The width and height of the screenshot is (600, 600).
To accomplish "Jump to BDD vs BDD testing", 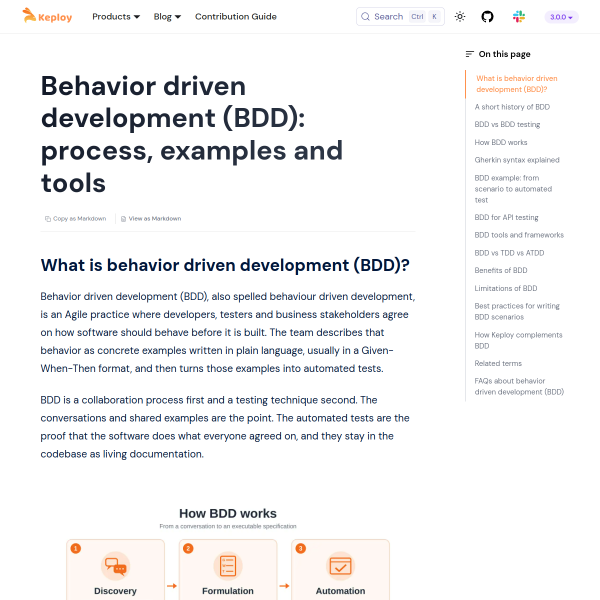I will (507, 124).
